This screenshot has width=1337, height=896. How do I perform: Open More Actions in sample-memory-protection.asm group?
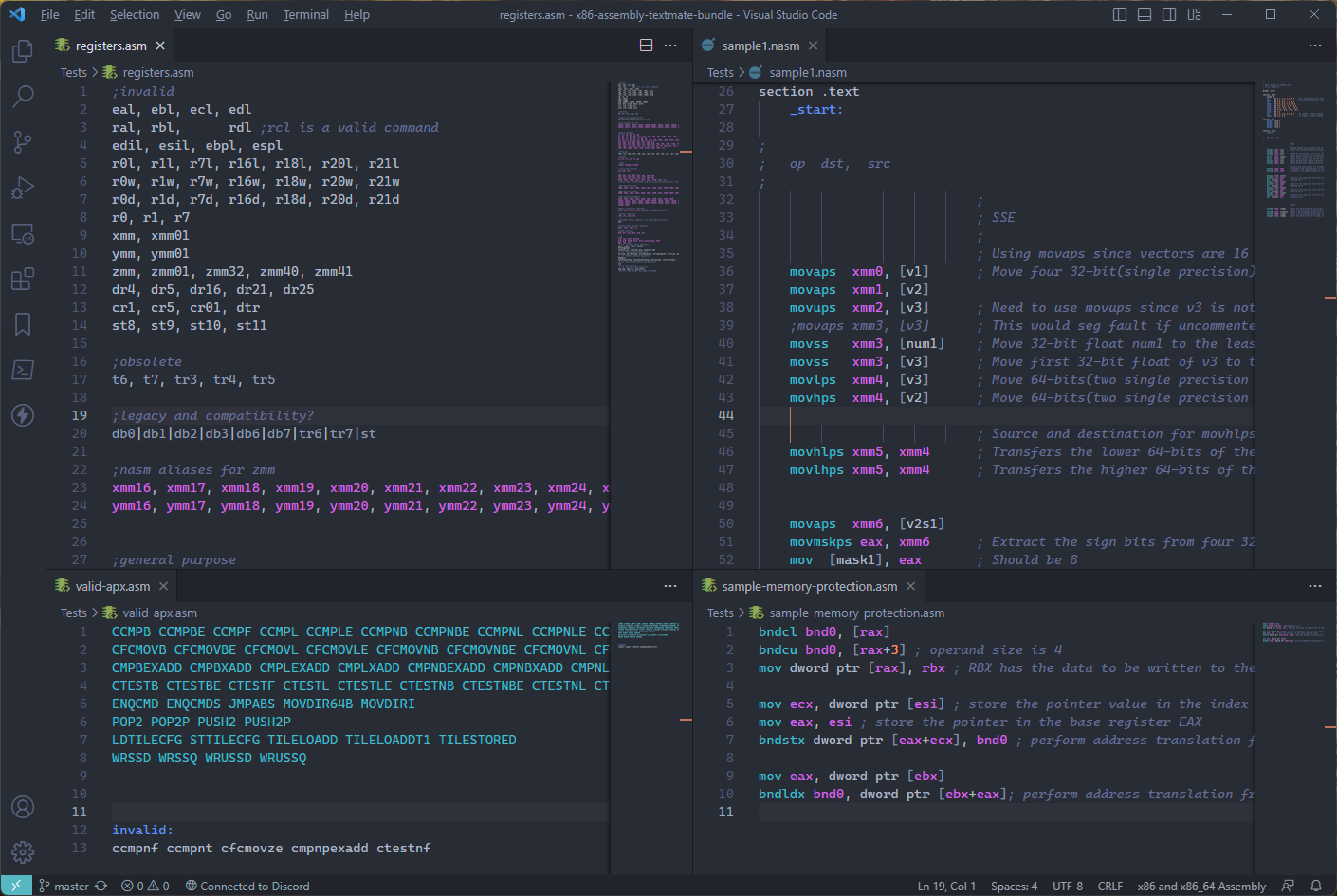pos(1315,586)
